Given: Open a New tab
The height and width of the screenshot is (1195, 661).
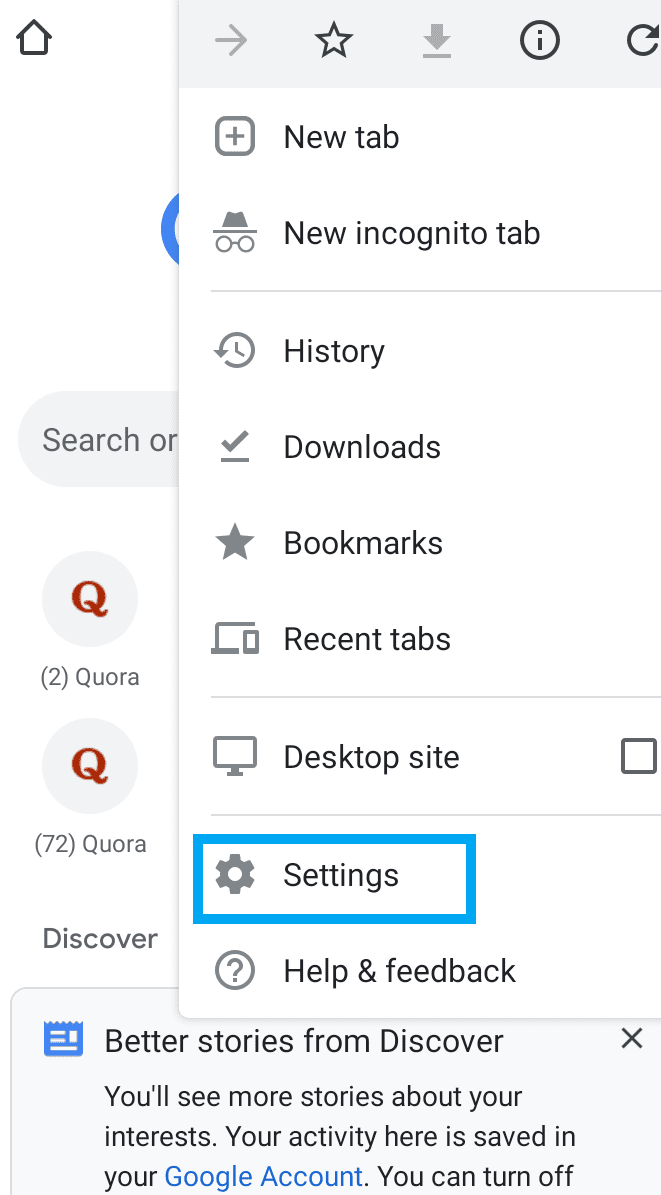Looking at the screenshot, I should click(x=341, y=137).
